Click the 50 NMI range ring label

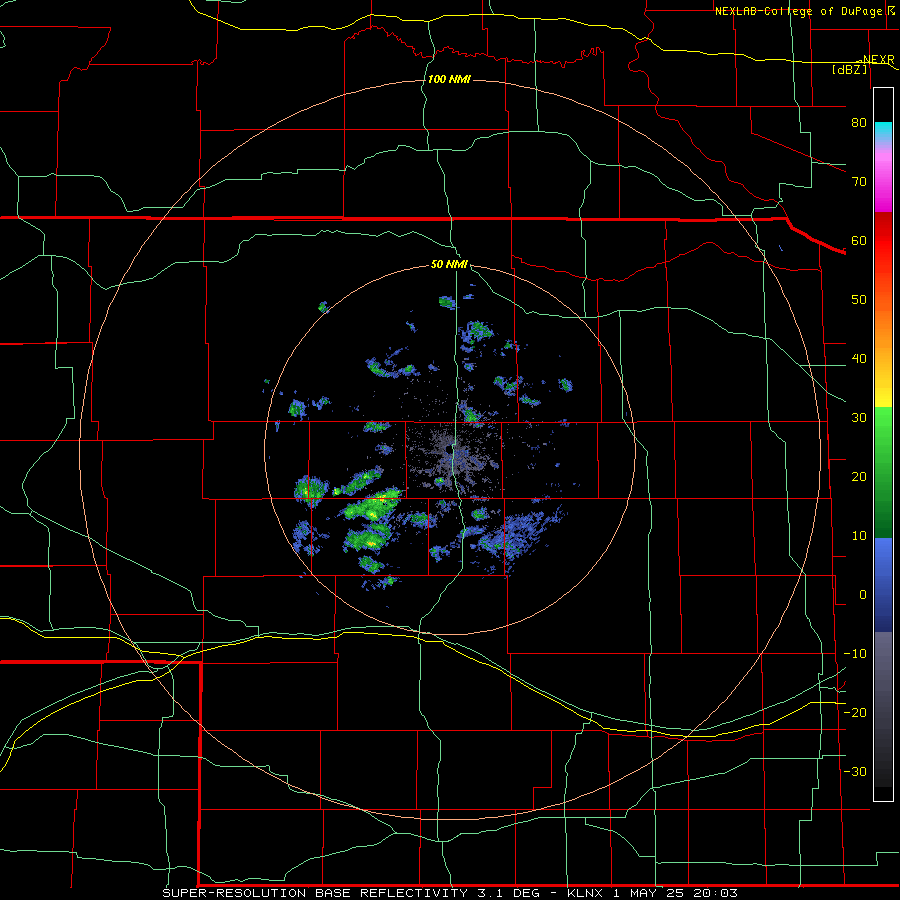point(449,265)
